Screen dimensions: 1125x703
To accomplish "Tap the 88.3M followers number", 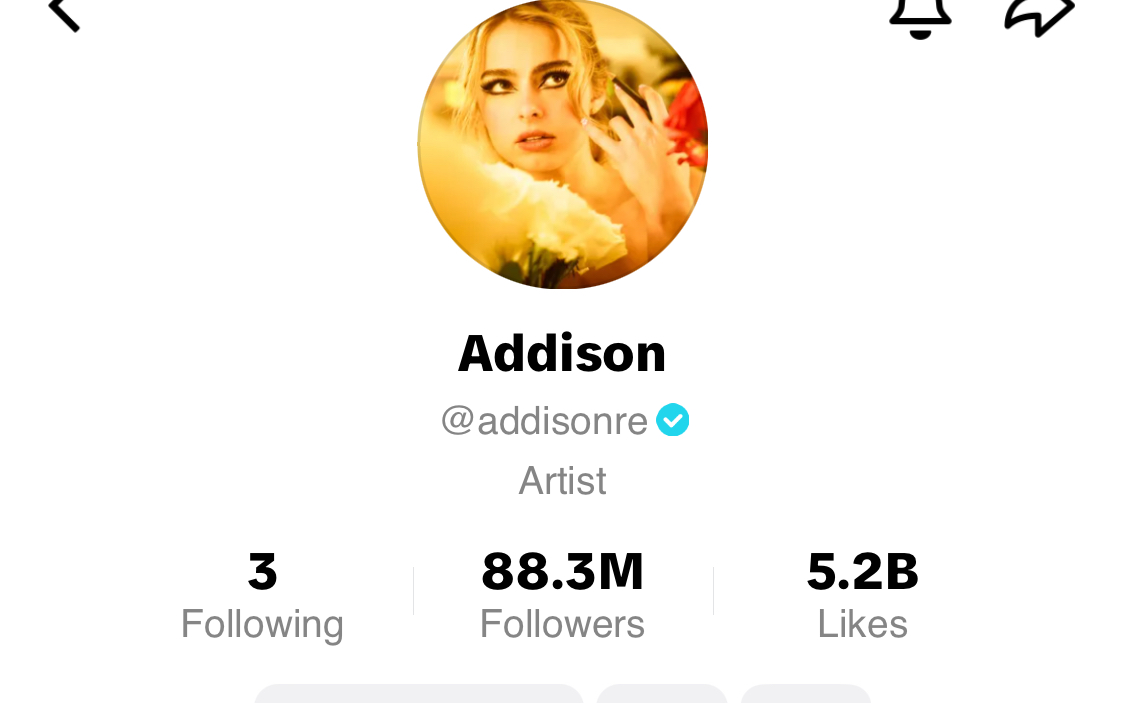I will pyautogui.click(x=562, y=572).
